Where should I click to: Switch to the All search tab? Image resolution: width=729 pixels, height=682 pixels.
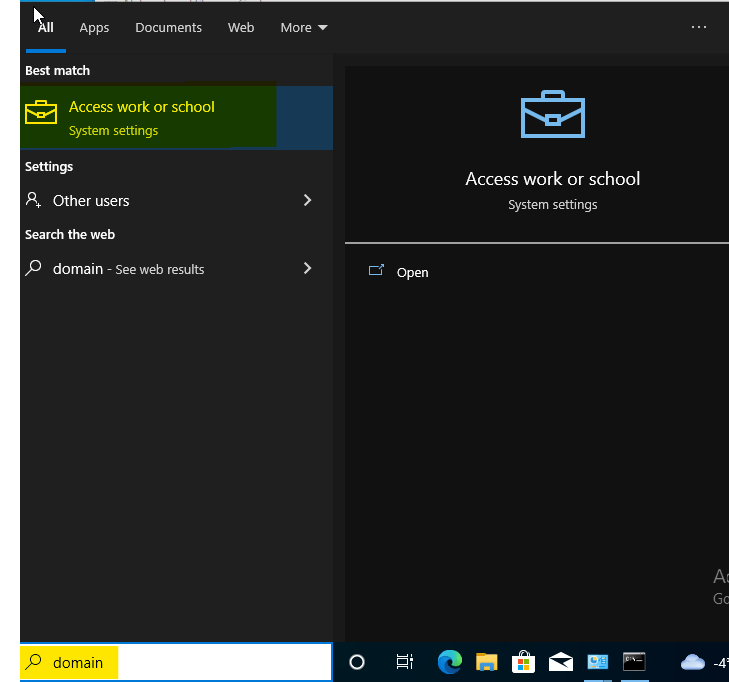46,28
